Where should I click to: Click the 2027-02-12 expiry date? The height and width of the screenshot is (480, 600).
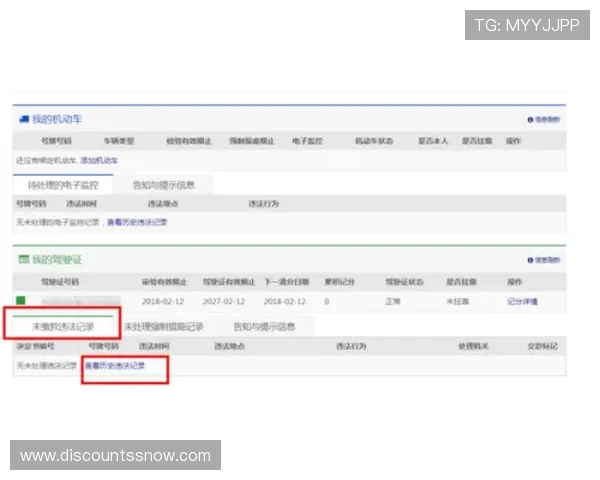(x=224, y=301)
